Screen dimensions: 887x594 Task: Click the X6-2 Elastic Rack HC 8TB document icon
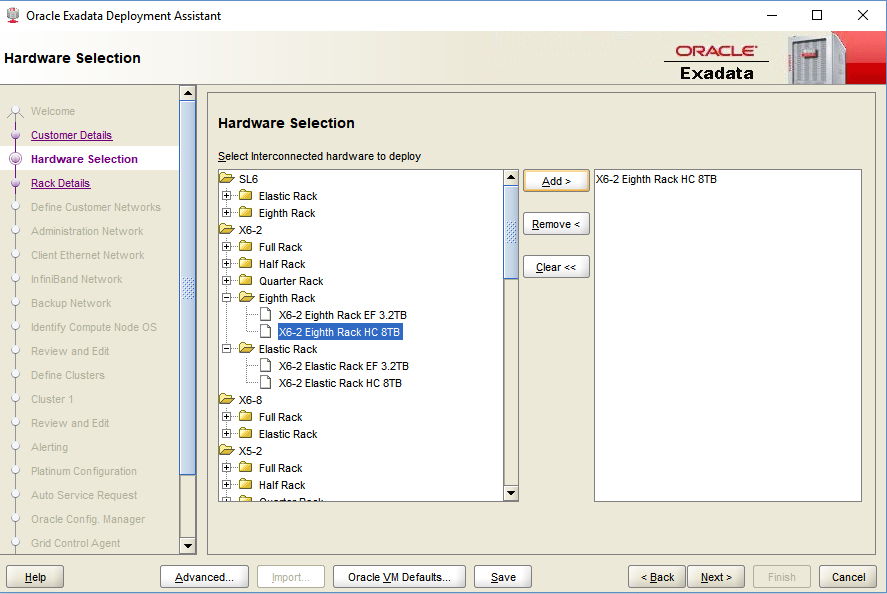[x=266, y=383]
